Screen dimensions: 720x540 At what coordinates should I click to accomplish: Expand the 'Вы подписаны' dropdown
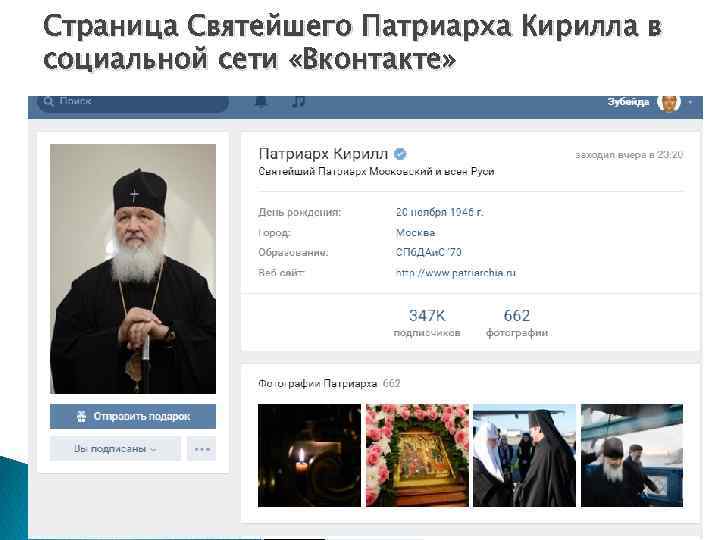pos(115,449)
